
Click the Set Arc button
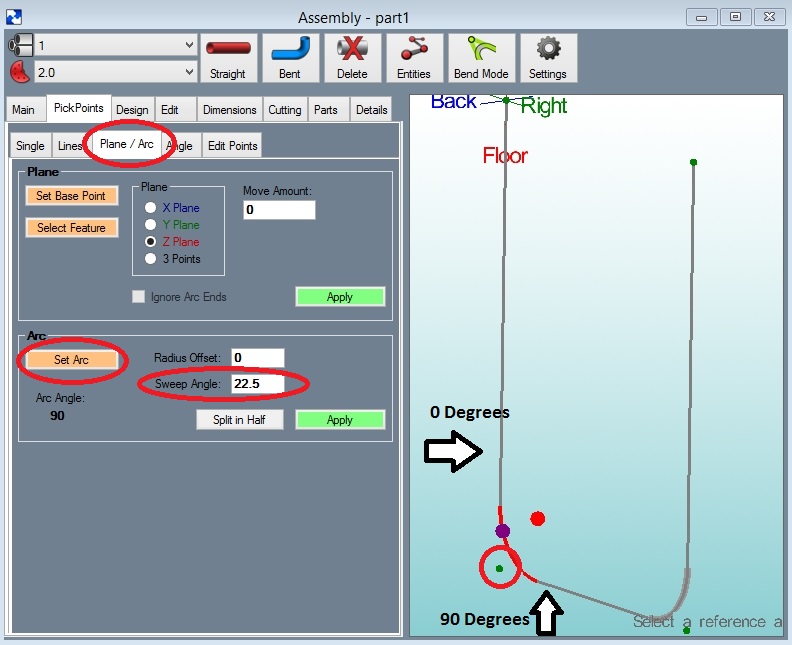[72, 359]
